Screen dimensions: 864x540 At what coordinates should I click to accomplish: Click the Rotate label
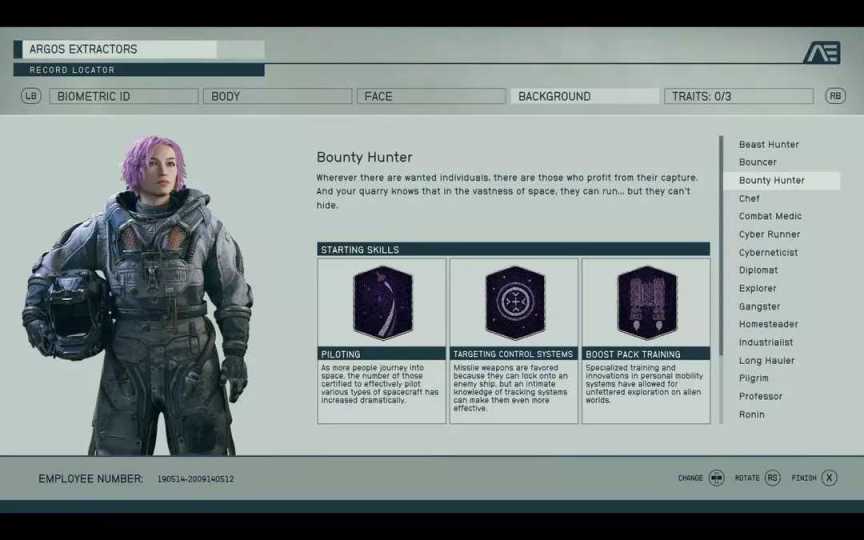[x=747, y=478]
